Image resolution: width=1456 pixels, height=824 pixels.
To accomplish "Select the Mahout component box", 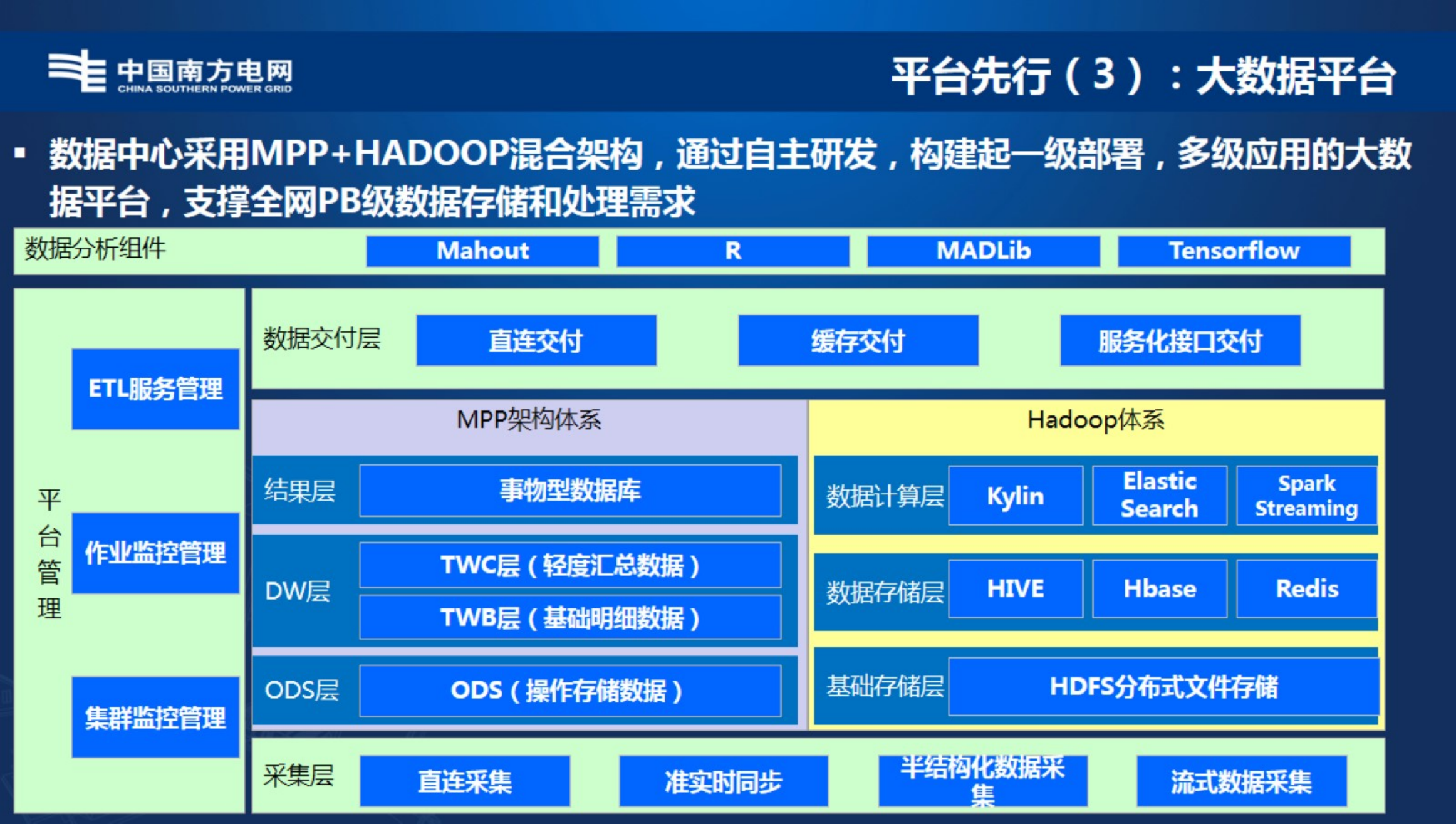I will click(482, 251).
